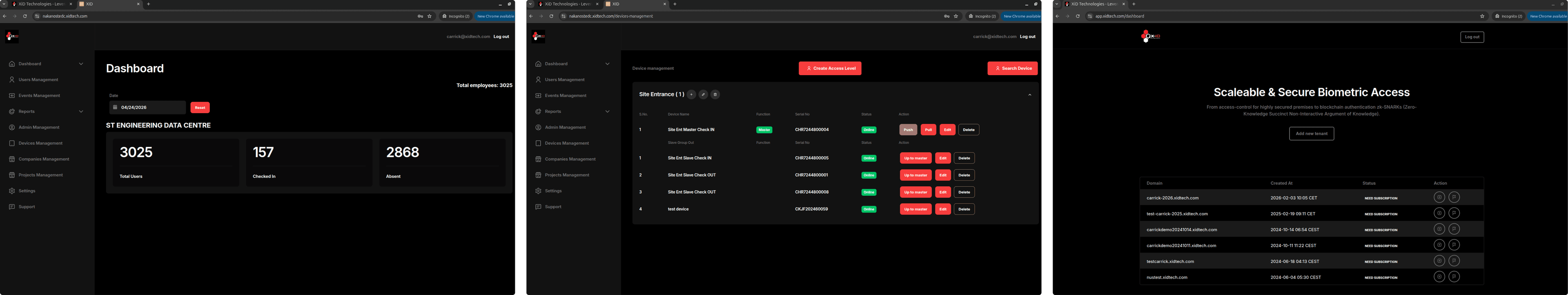
Task: Click Push for Site Ent Master Check IN
Action: 908,130
